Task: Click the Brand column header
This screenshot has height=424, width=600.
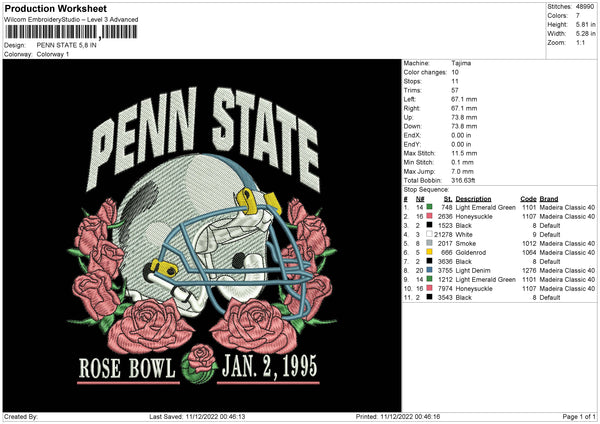Action: [x=549, y=199]
